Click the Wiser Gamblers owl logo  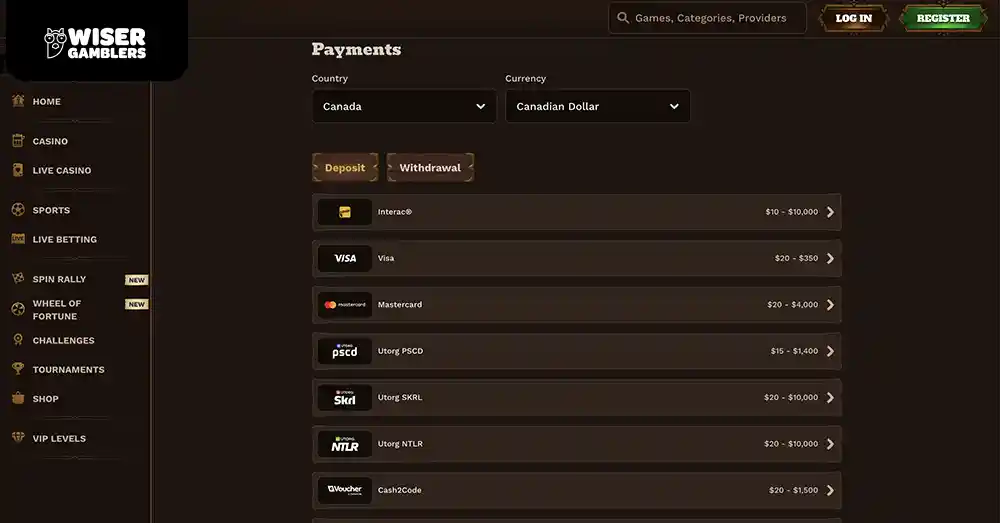96,43
